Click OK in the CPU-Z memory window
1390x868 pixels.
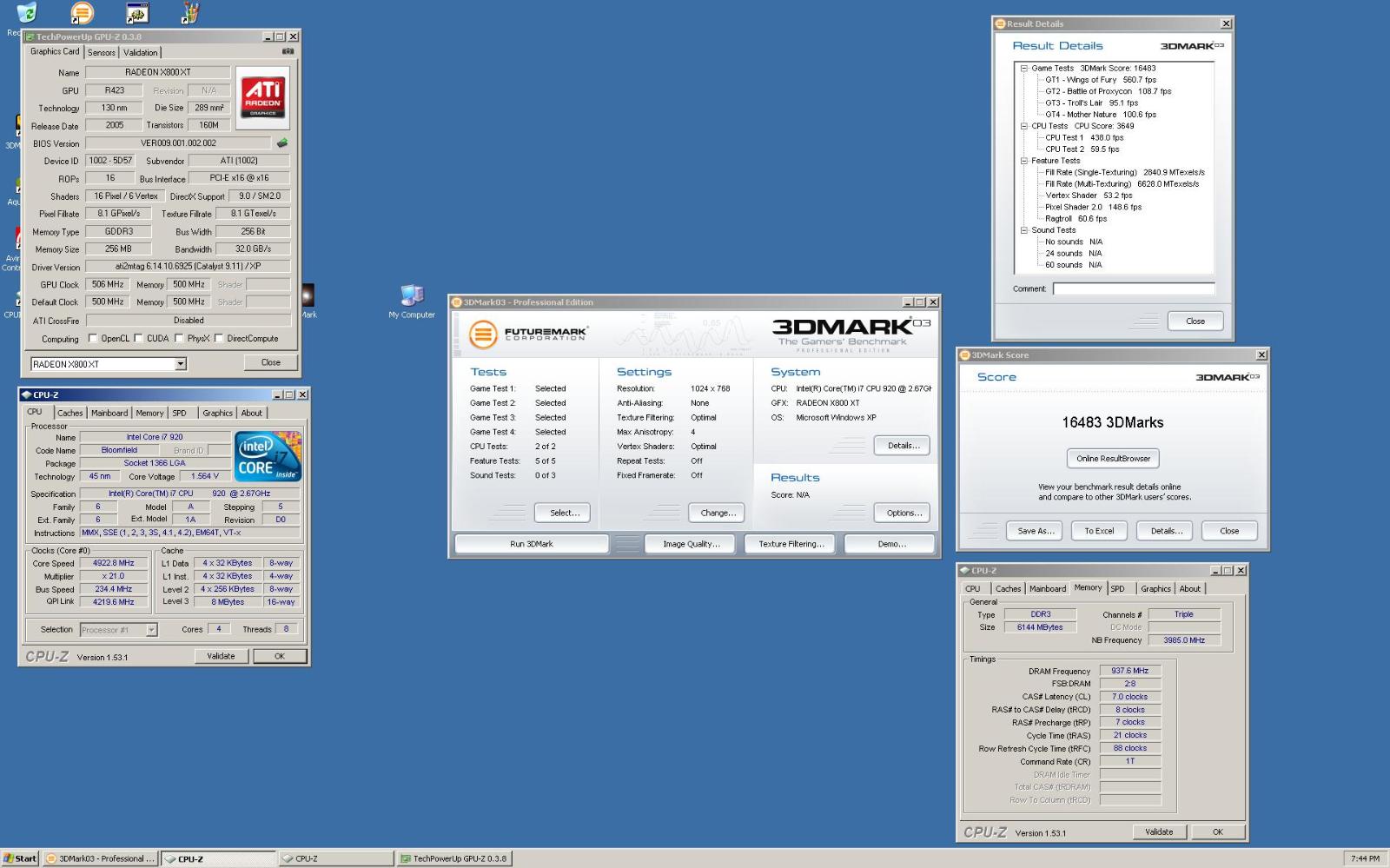1217,832
